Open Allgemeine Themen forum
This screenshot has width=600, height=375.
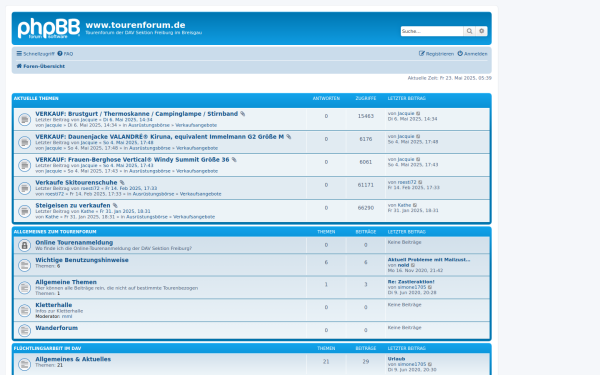[x=66, y=282]
